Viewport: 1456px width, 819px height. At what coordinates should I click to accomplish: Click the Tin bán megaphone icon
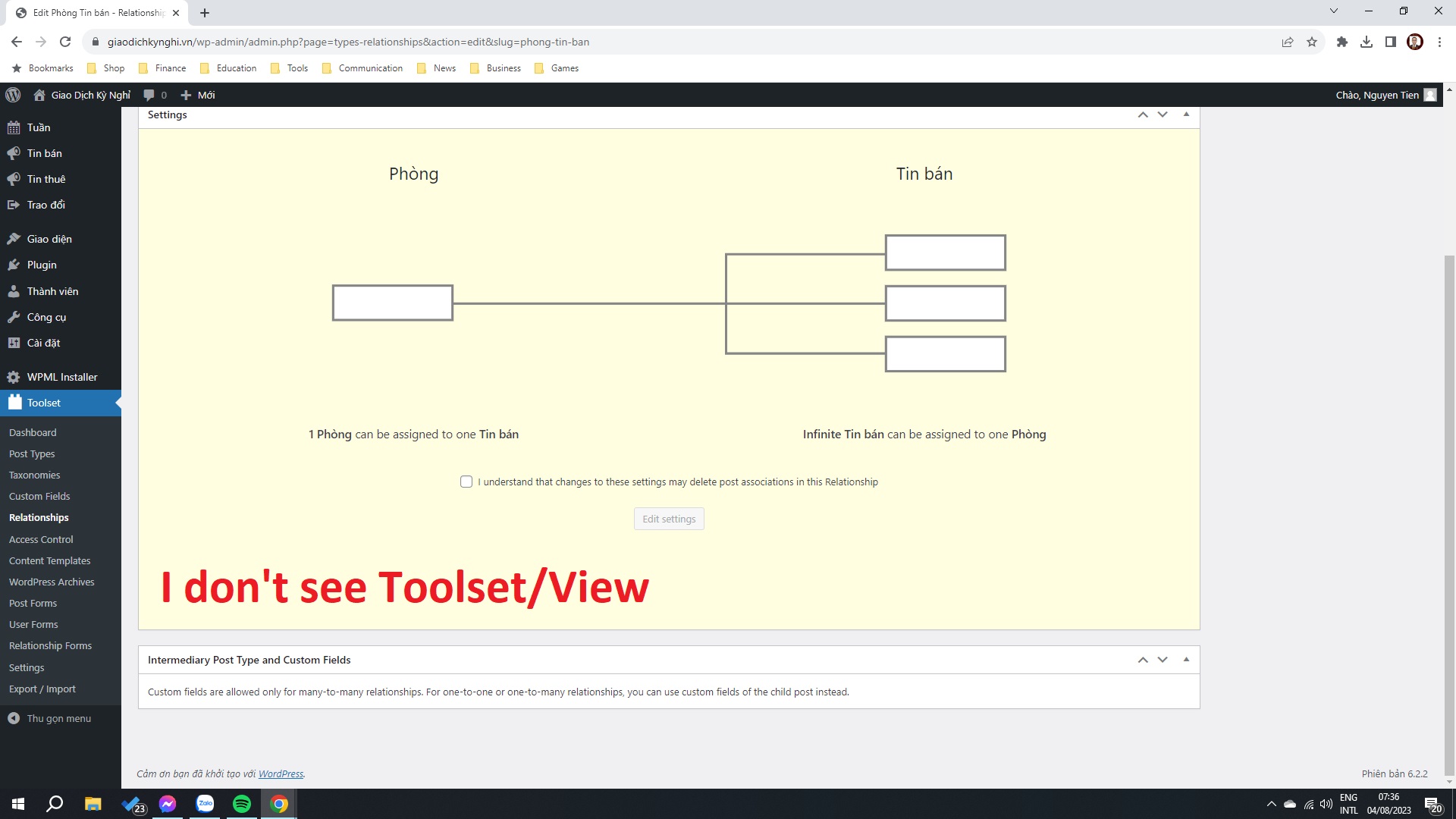(14, 153)
